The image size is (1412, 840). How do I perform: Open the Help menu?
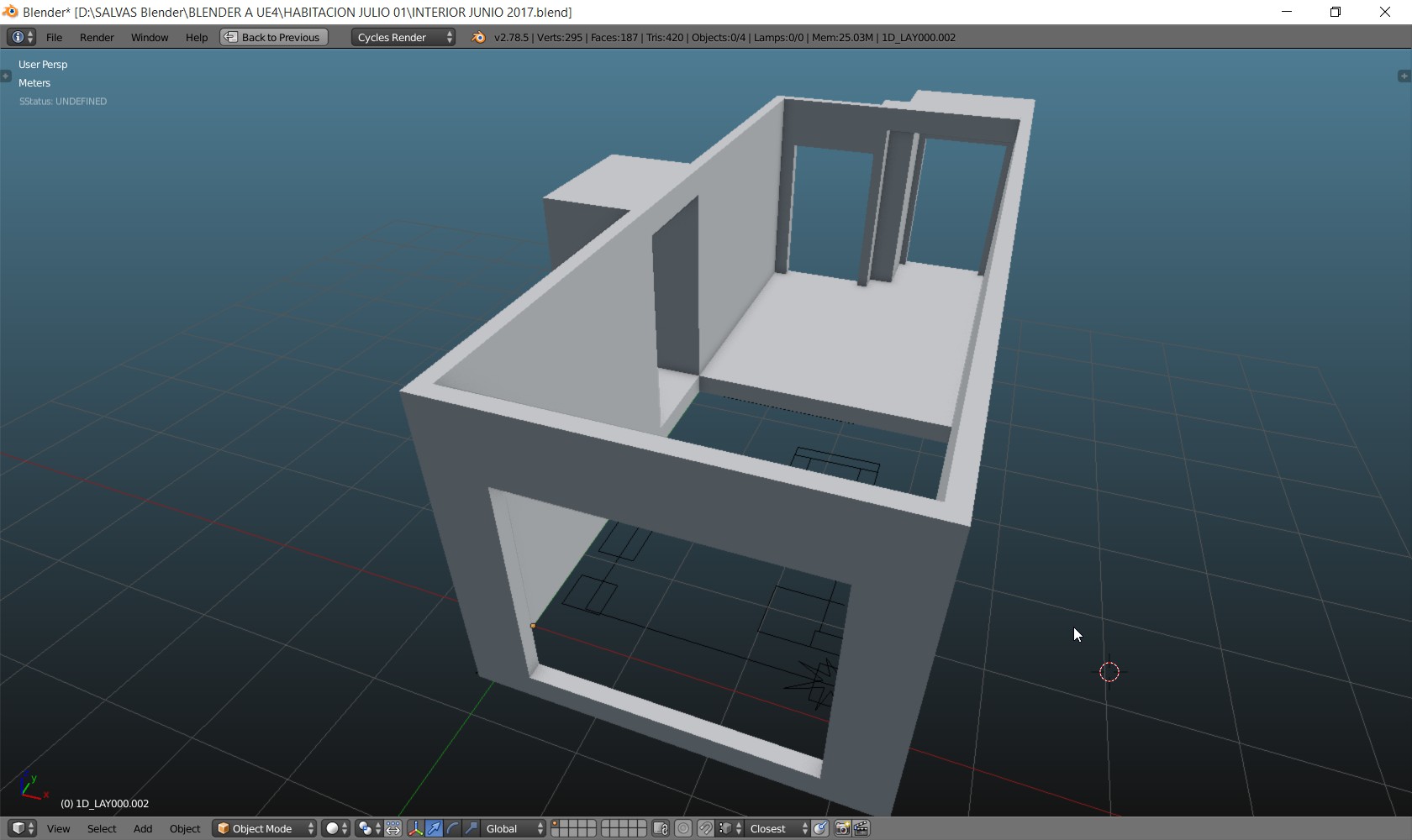click(197, 37)
